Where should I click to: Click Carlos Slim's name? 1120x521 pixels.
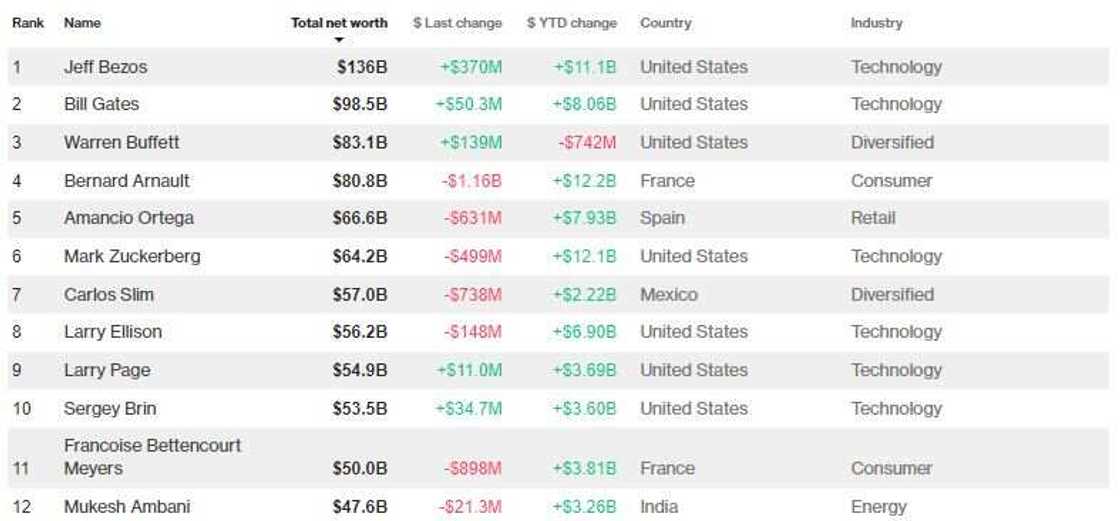pos(108,295)
